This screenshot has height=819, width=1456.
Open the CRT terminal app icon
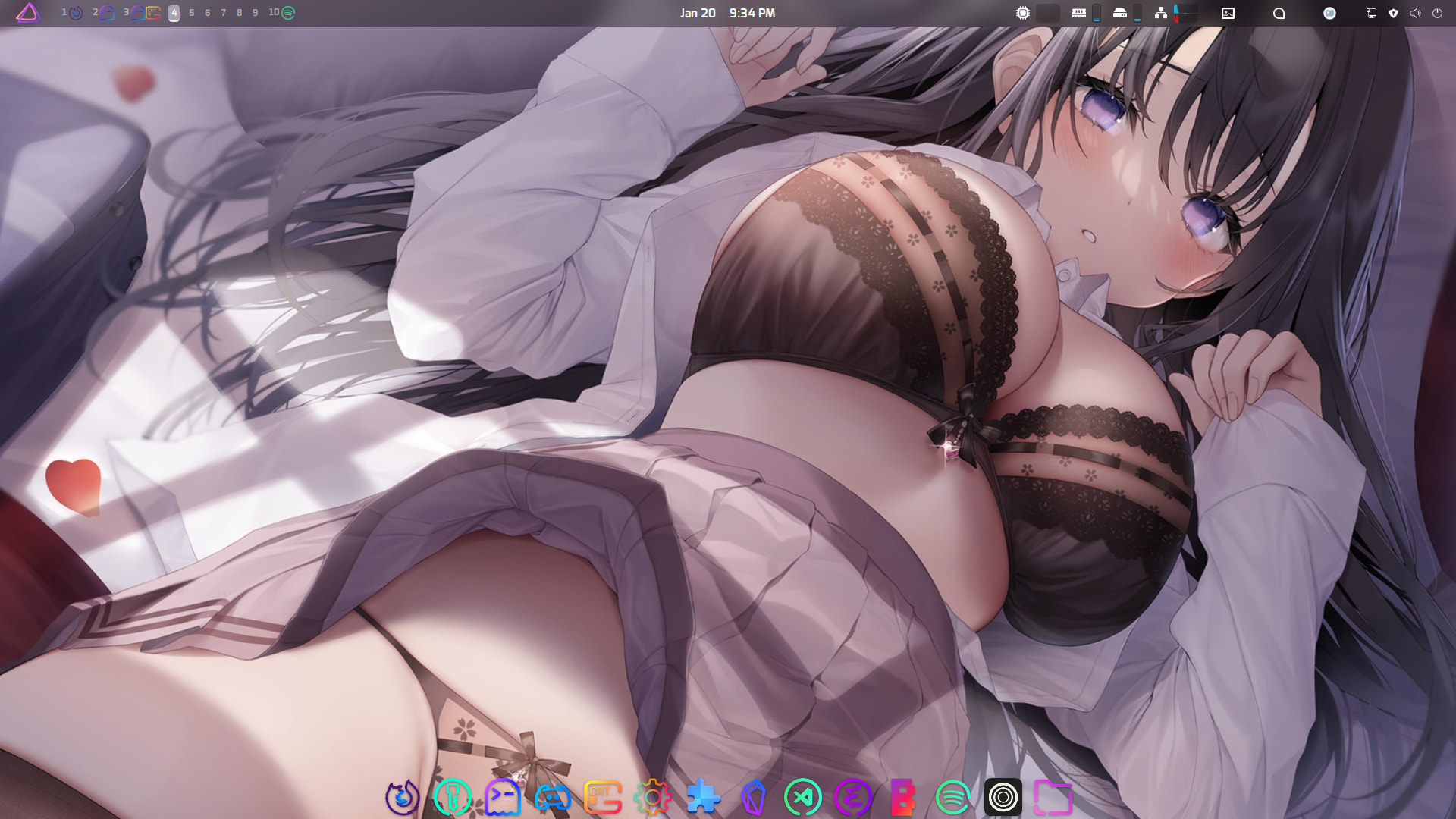(x=602, y=798)
